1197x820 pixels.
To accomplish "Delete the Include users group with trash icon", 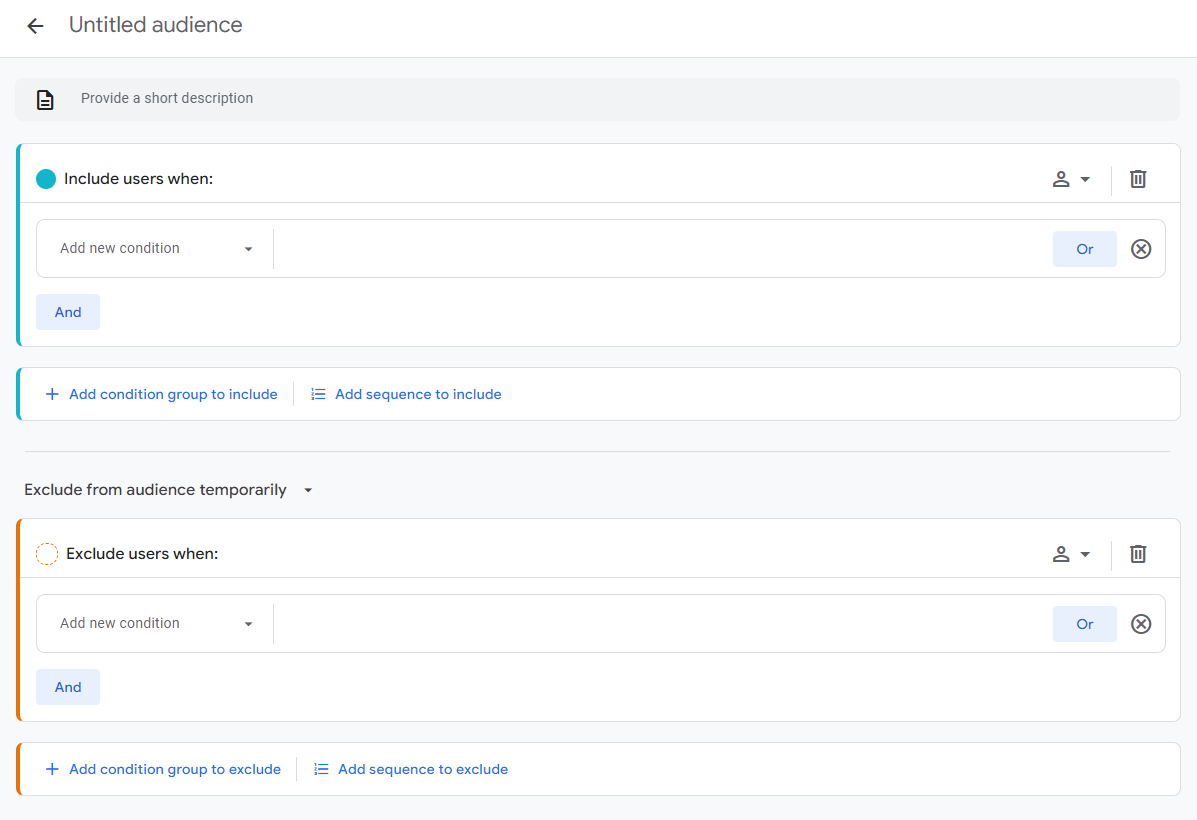I will [1137, 179].
